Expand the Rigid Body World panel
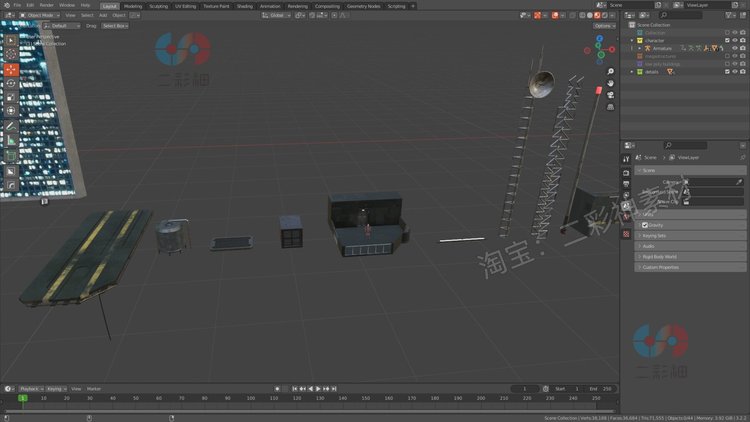The width and height of the screenshot is (750, 422). 690,256
